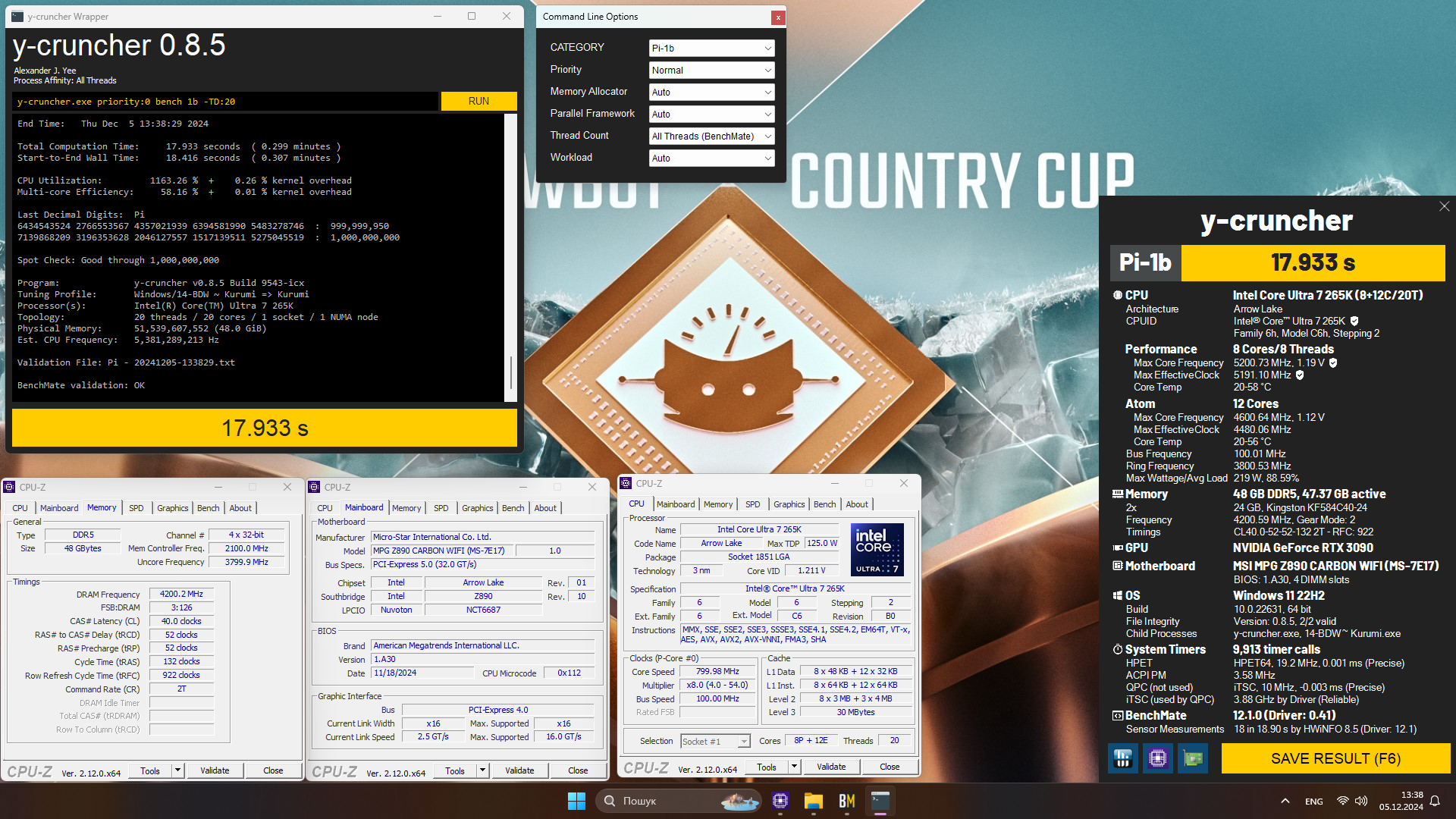
Task: Open File Explorer from taskbar
Action: tap(814, 801)
